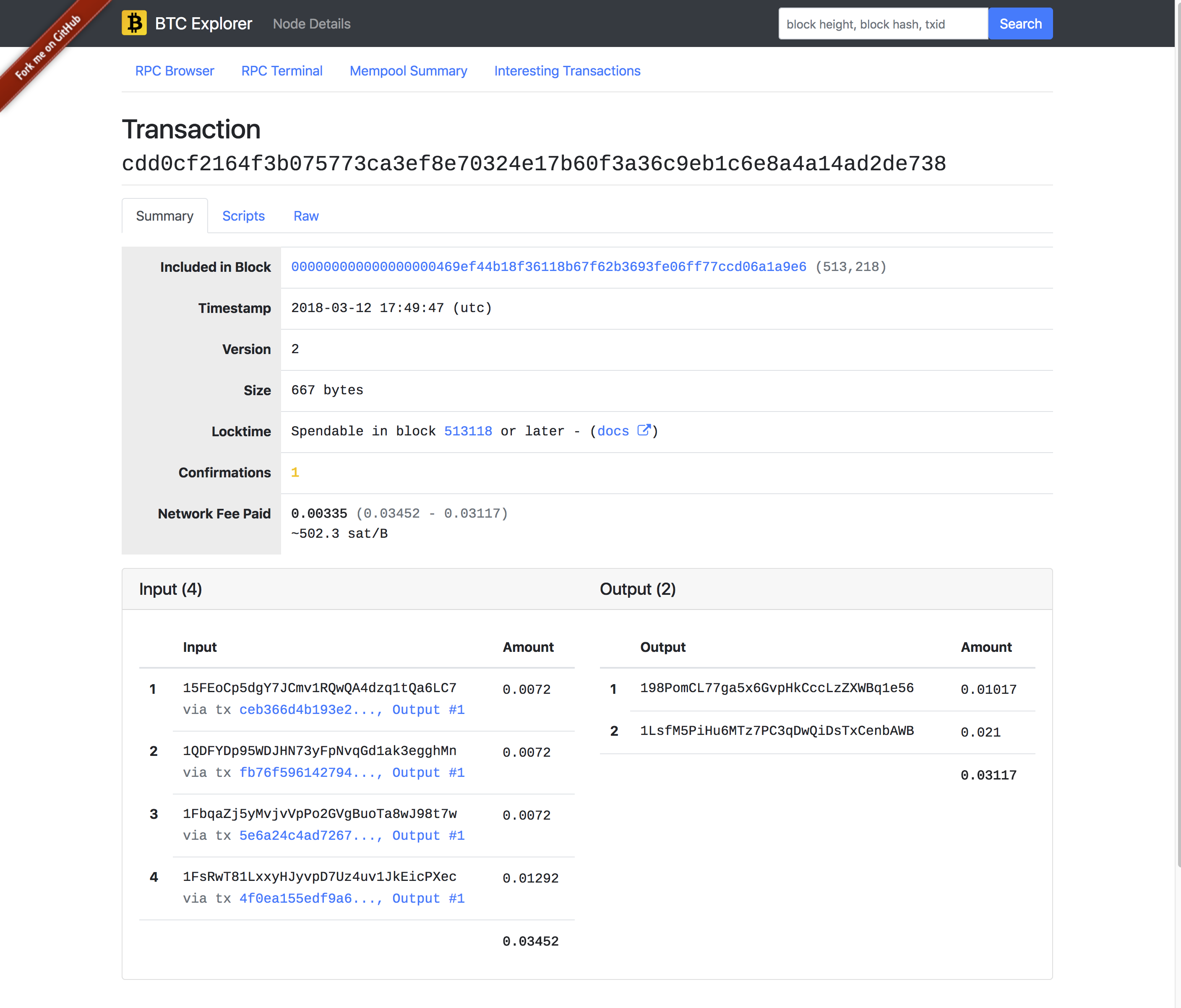This screenshot has width=1181, height=1008.
Task: Focus the block height search field
Action: coord(882,24)
